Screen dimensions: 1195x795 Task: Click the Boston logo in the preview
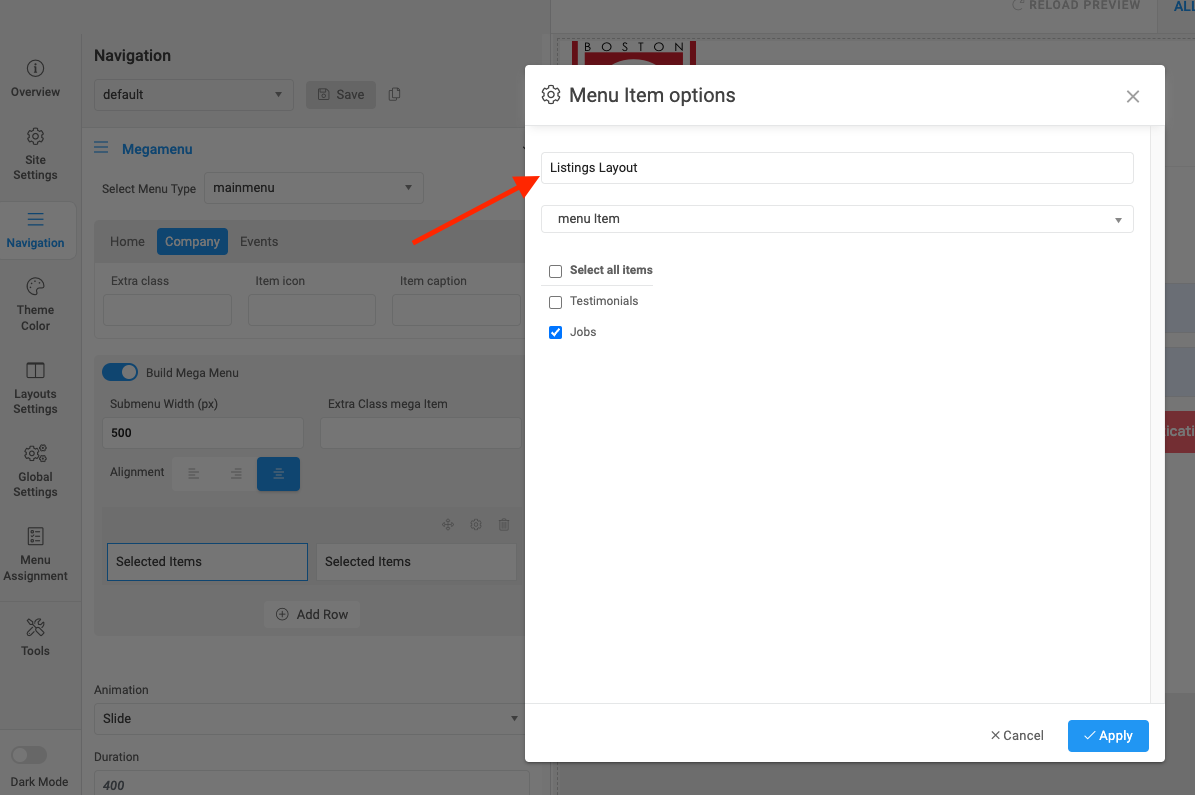click(x=633, y=53)
